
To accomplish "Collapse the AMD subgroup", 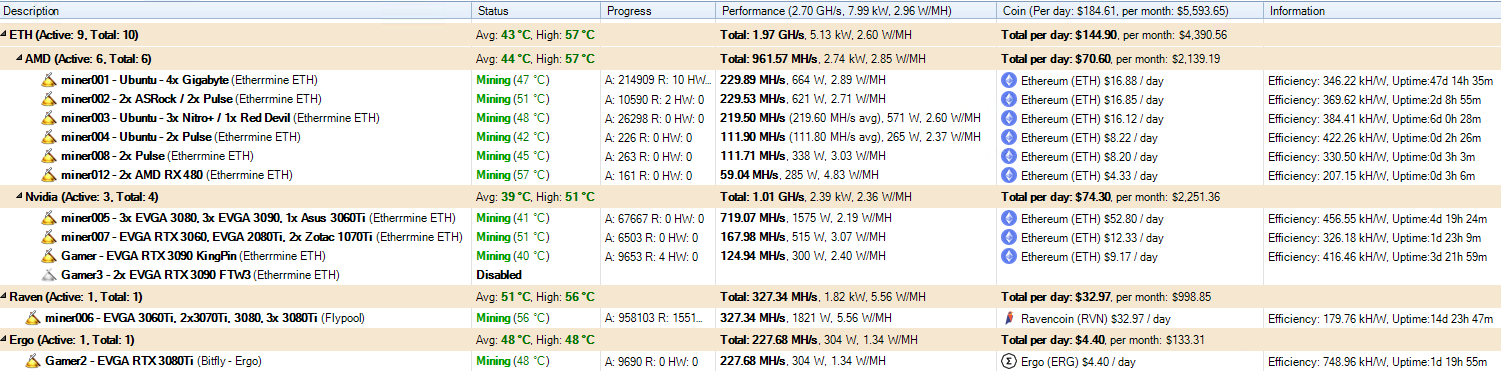I will coord(20,58).
